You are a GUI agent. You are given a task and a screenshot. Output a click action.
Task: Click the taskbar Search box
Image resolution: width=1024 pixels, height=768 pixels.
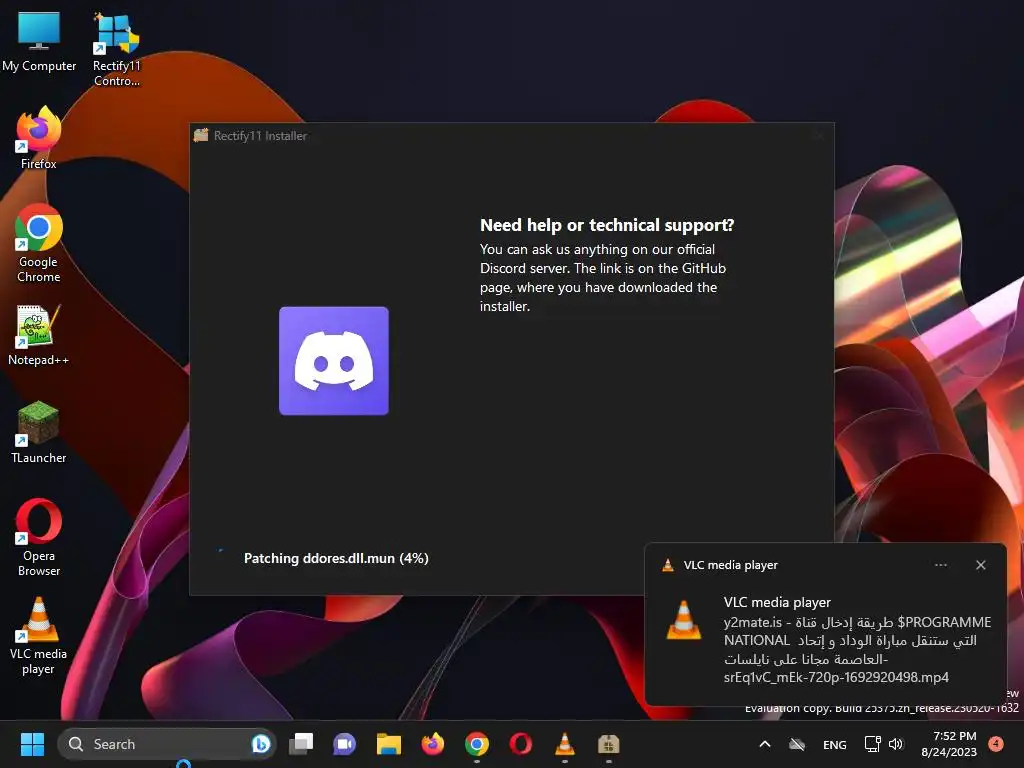(x=167, y=744)
